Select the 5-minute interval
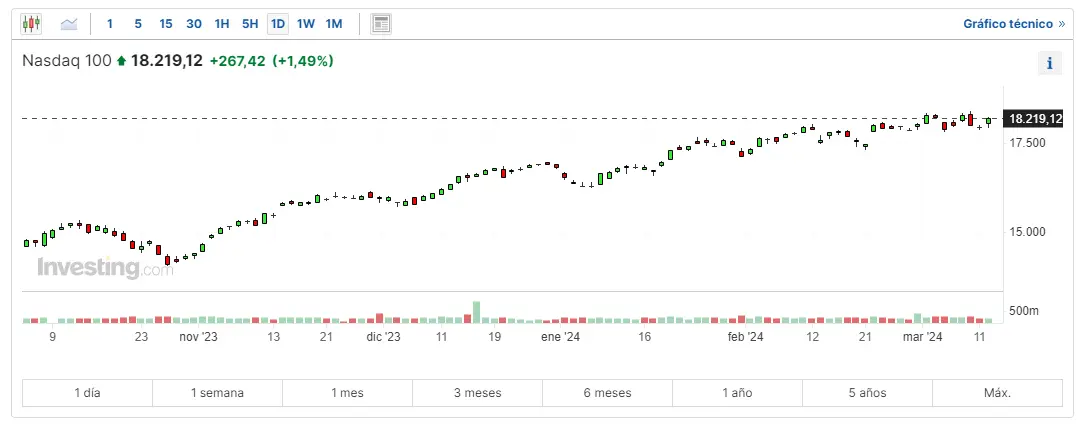Image resolution: width=1086 pixels, height=429 pixels. [x=137, y=23]
